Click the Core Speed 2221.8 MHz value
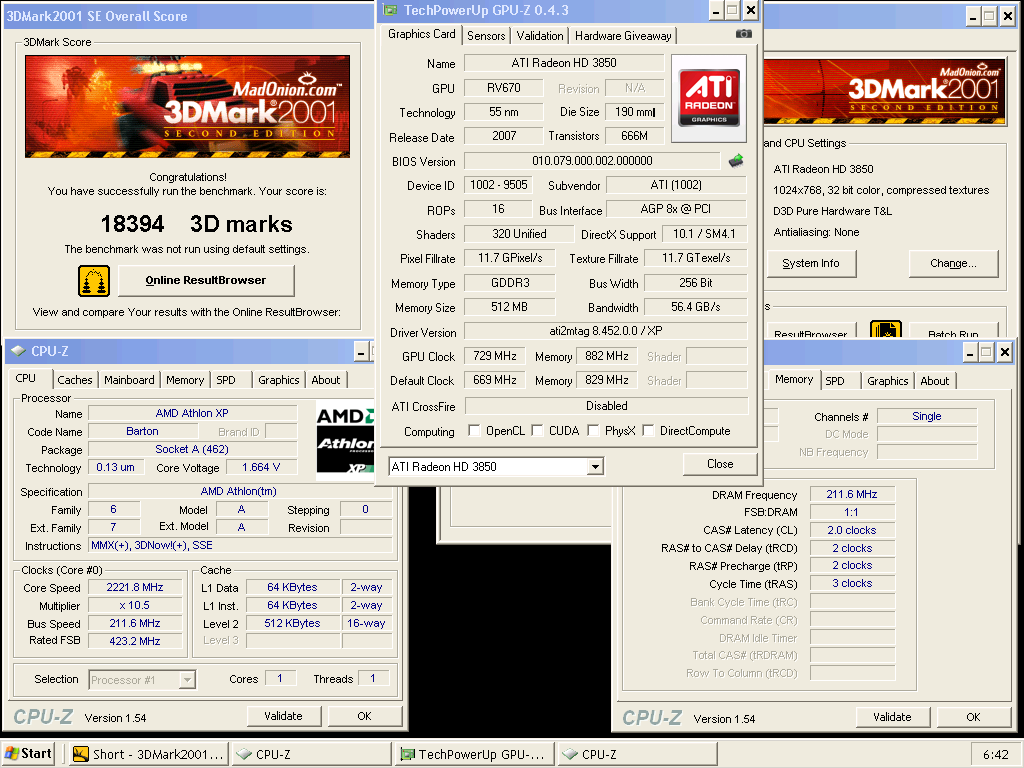 point(135,588)
